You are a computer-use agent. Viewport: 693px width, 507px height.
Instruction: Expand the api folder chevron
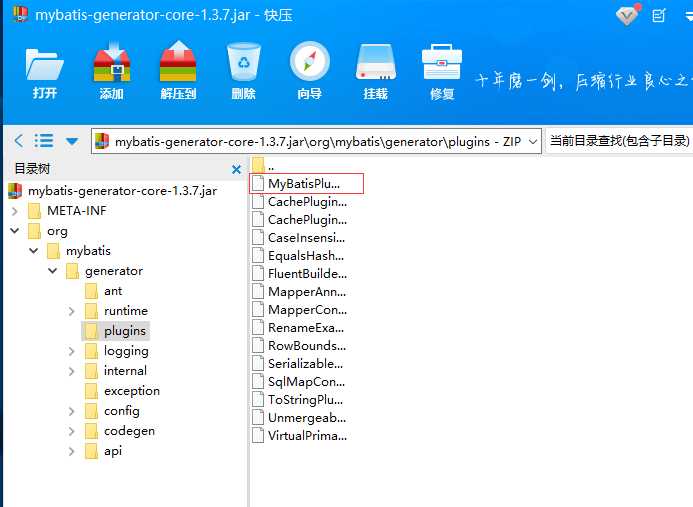coord(72,451)
